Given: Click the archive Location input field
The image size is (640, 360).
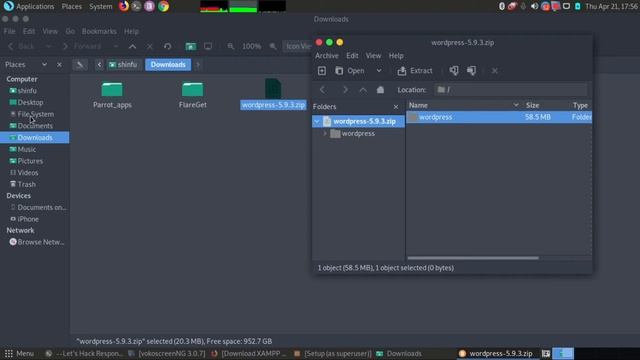Looking at the screenshot, I should 511,90.
